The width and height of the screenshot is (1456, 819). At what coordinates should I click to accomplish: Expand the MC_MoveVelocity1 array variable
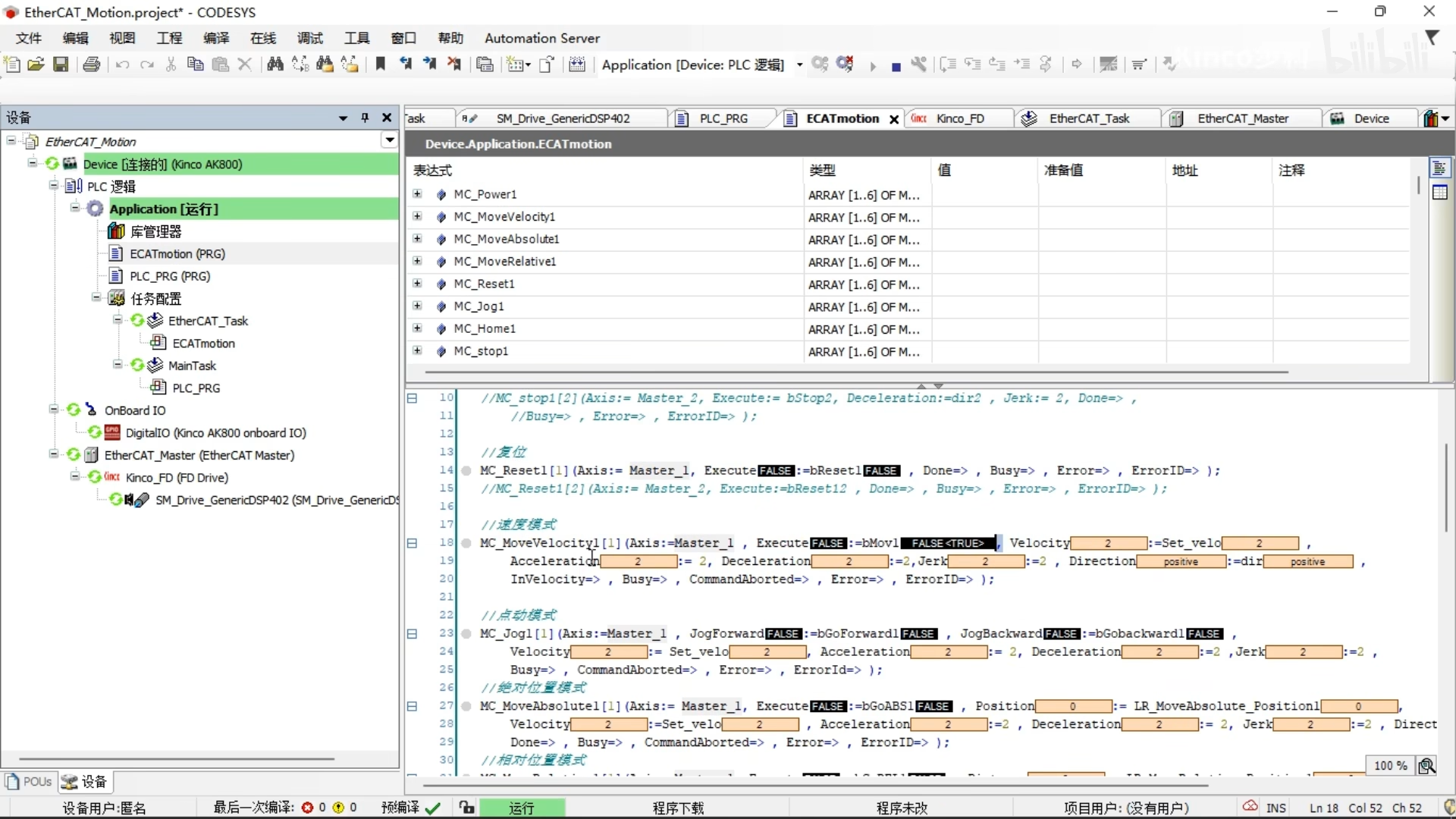point(417,217)
